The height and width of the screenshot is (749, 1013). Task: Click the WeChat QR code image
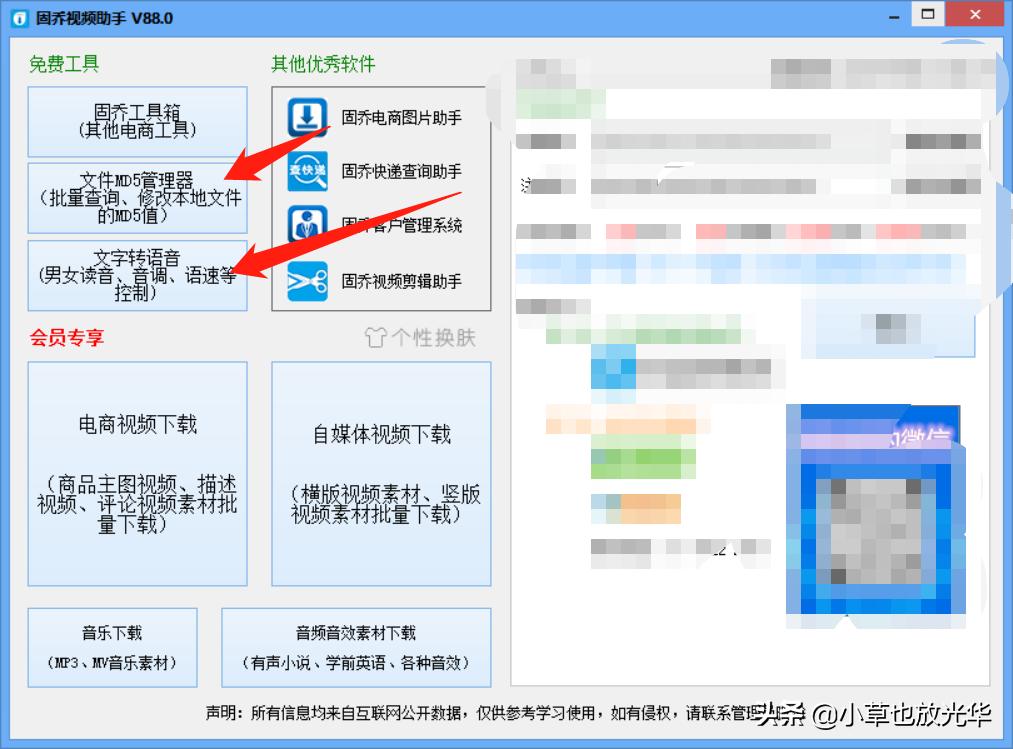pos(875,515)
